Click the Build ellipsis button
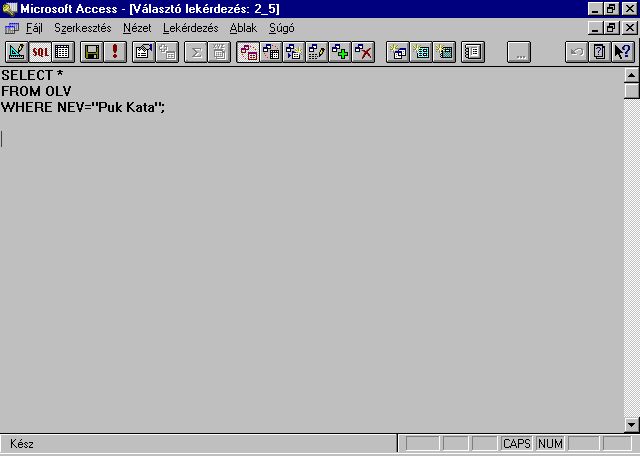The image size is (640, 456). point(519,52)
